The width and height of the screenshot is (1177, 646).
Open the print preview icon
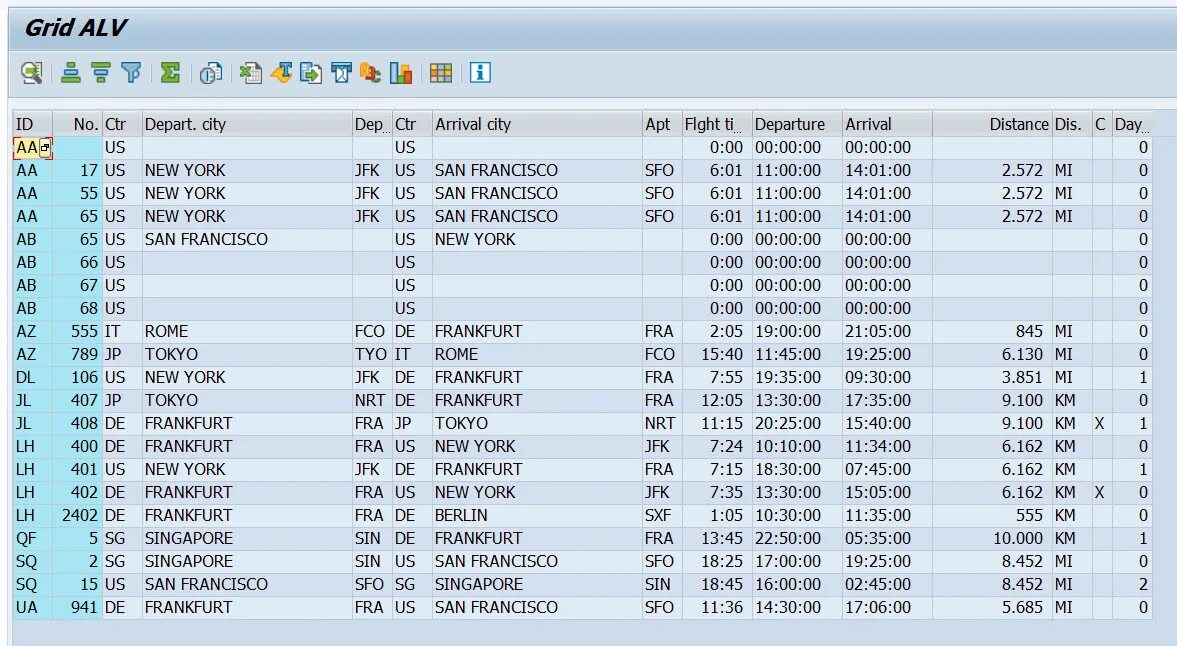coord(211,73)
